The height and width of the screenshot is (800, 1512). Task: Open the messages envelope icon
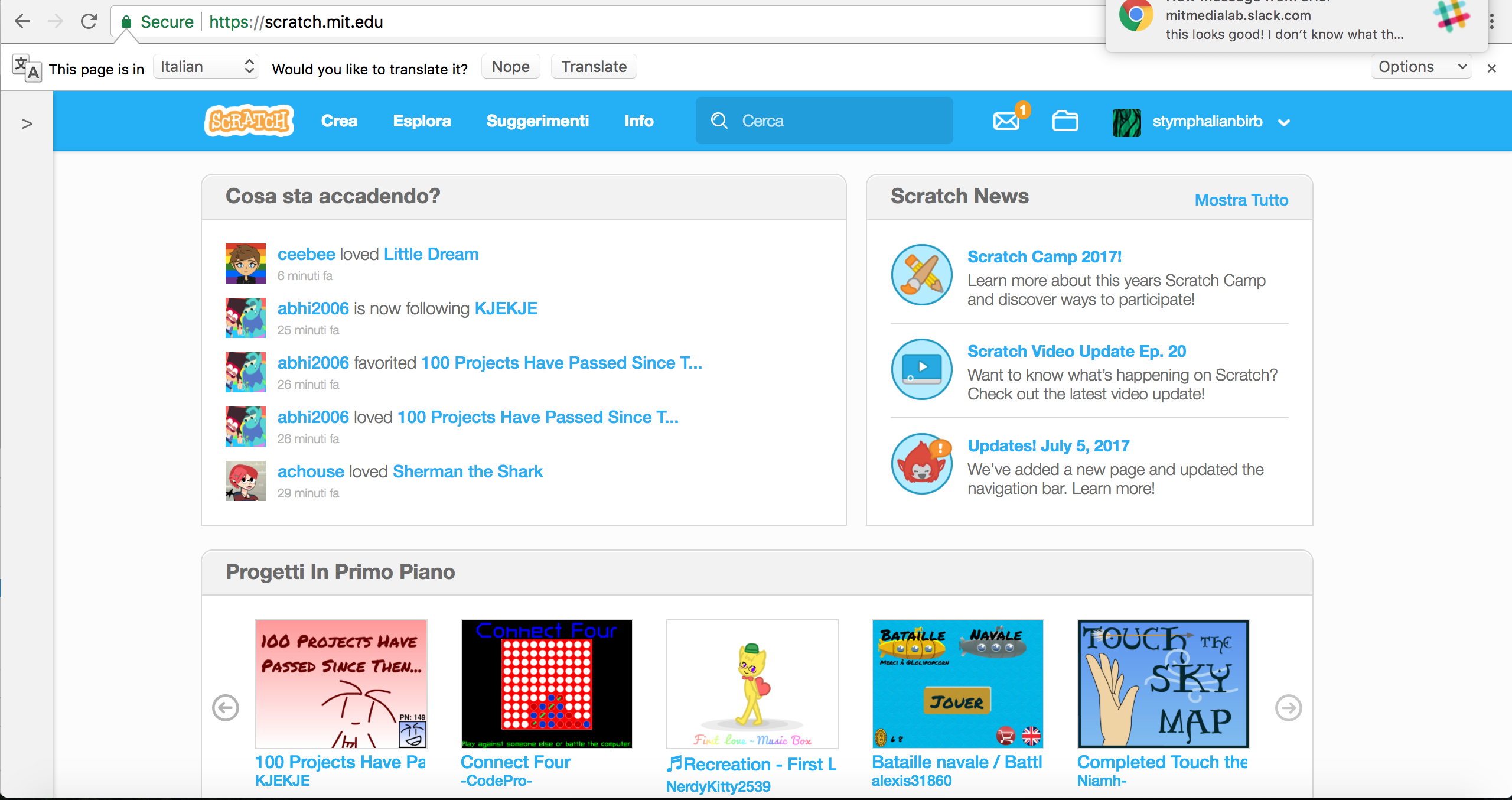tap(1006, 121)
